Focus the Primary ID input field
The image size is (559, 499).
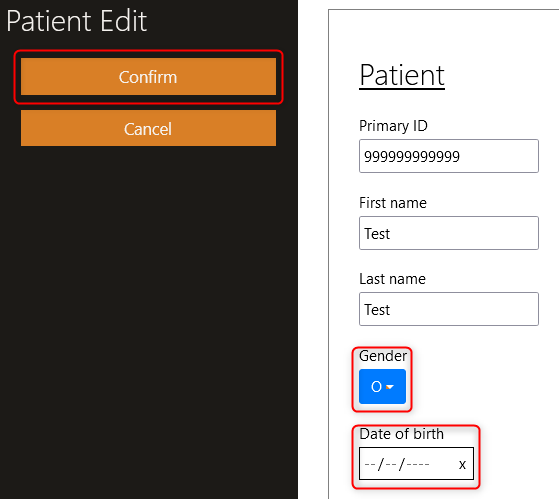(449, 156)
